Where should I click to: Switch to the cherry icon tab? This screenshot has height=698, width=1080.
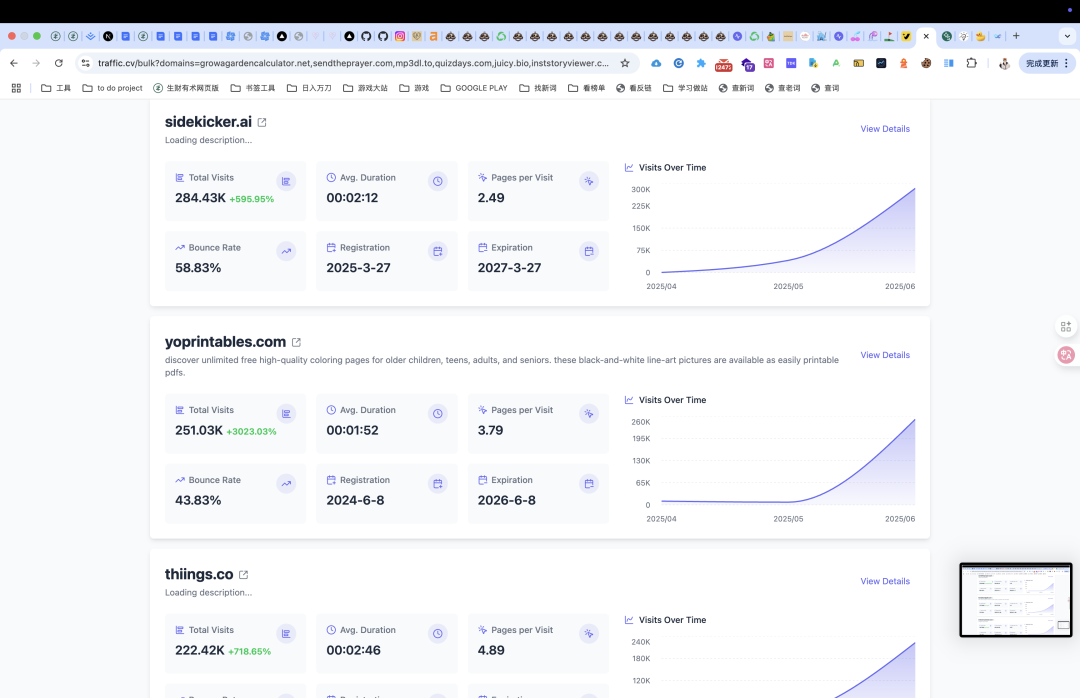pyautogui.click(x=855, y=37)
